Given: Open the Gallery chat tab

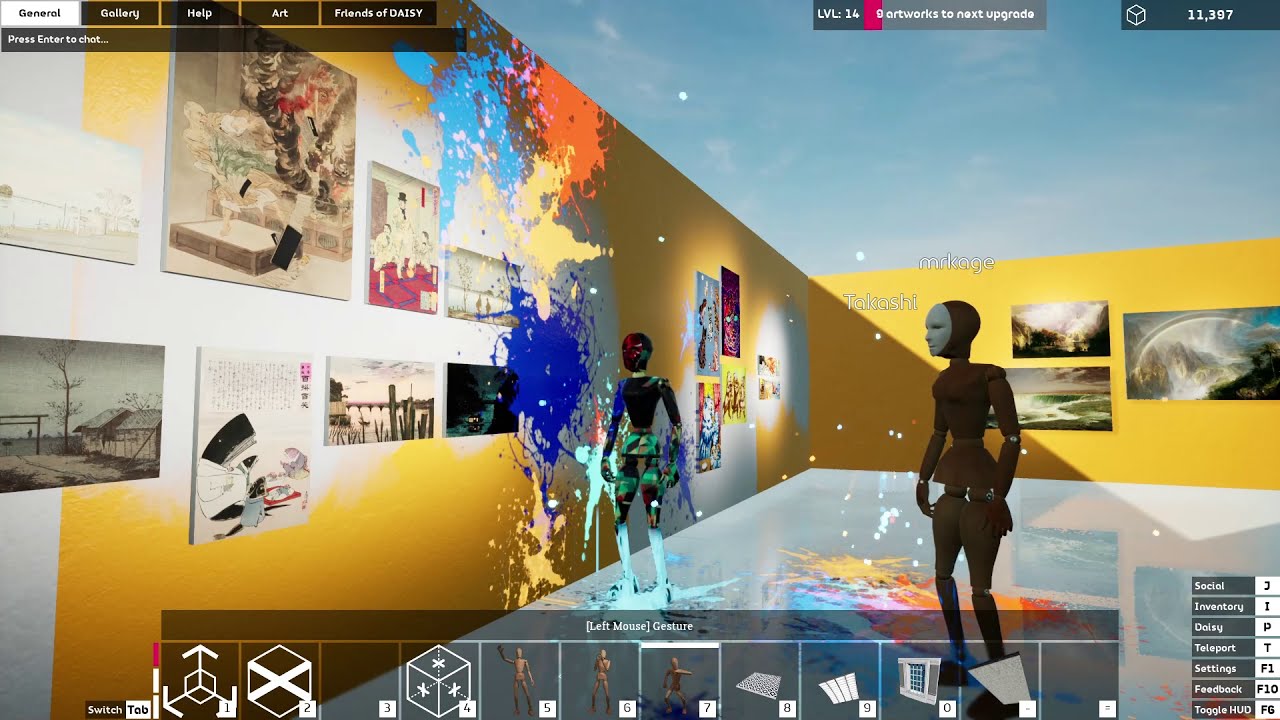Looking at the screenshot, I should point(120,13).
